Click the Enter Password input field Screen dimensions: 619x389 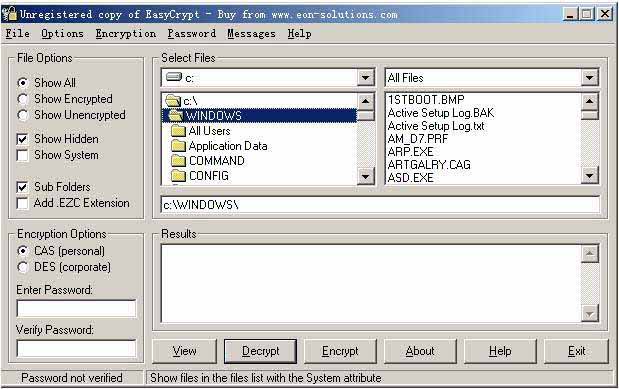76,308
